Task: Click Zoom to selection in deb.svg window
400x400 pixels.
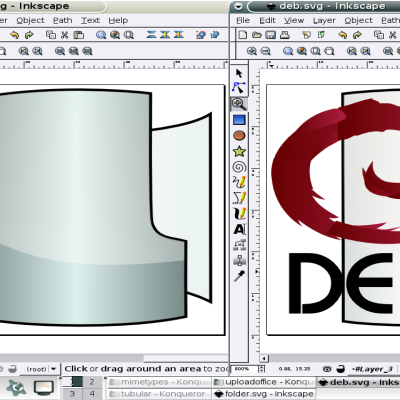Action: click(x=288, y=51)
